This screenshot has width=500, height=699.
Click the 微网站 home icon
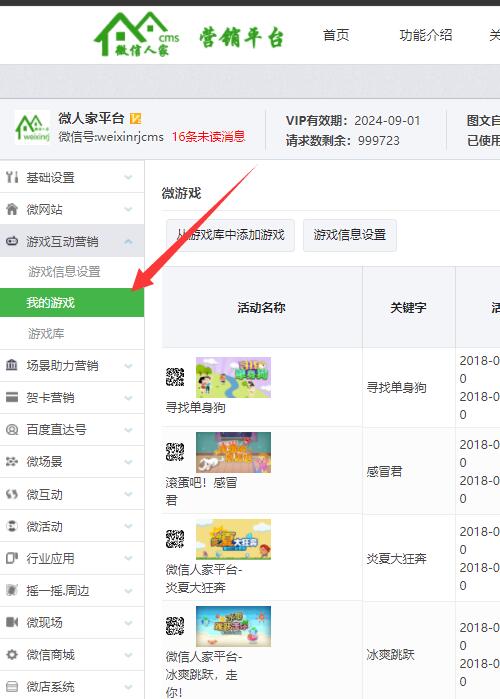tap(12, 209)
